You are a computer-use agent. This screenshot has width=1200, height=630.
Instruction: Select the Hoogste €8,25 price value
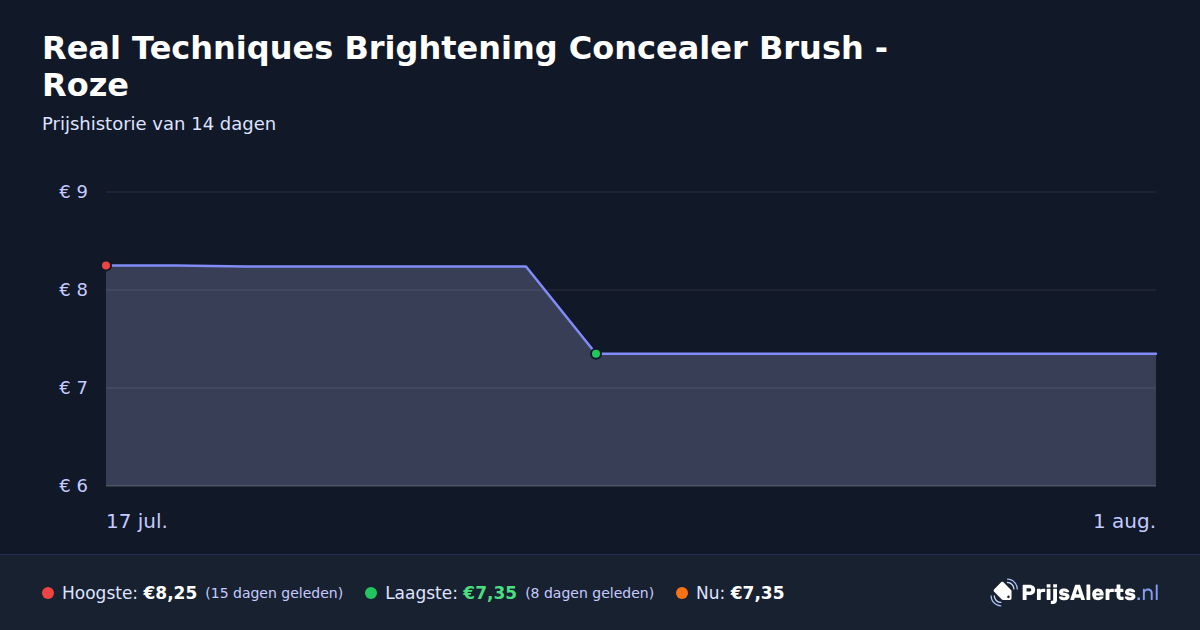[170, 593]
